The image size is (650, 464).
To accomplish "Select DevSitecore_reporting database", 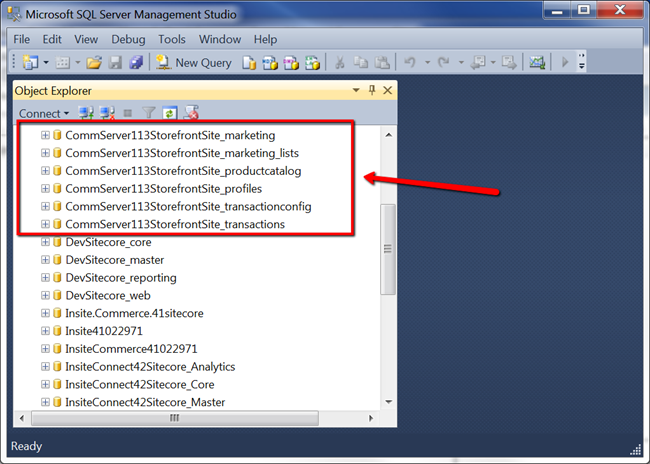I will click(x=121, y=277).
